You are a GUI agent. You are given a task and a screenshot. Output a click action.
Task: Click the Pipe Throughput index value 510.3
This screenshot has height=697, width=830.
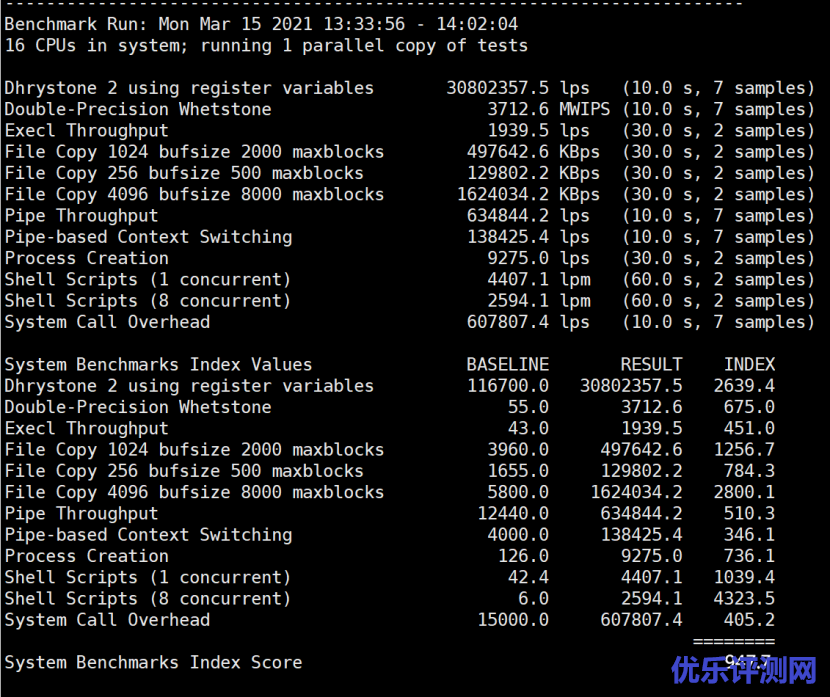pyautogui.click(x=749, y=514)
